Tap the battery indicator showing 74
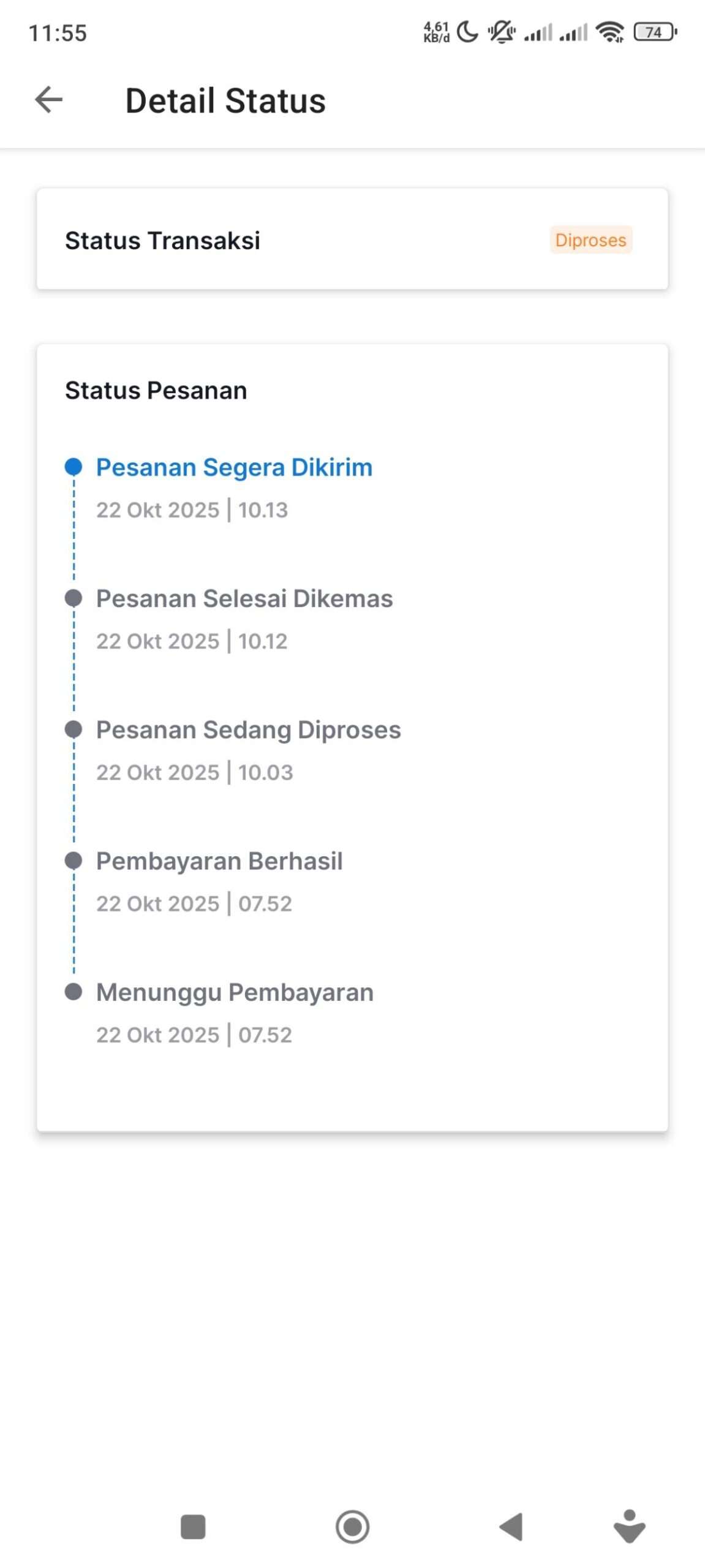Viewport: 705px width, 1568px height. [x=655, y=32]
